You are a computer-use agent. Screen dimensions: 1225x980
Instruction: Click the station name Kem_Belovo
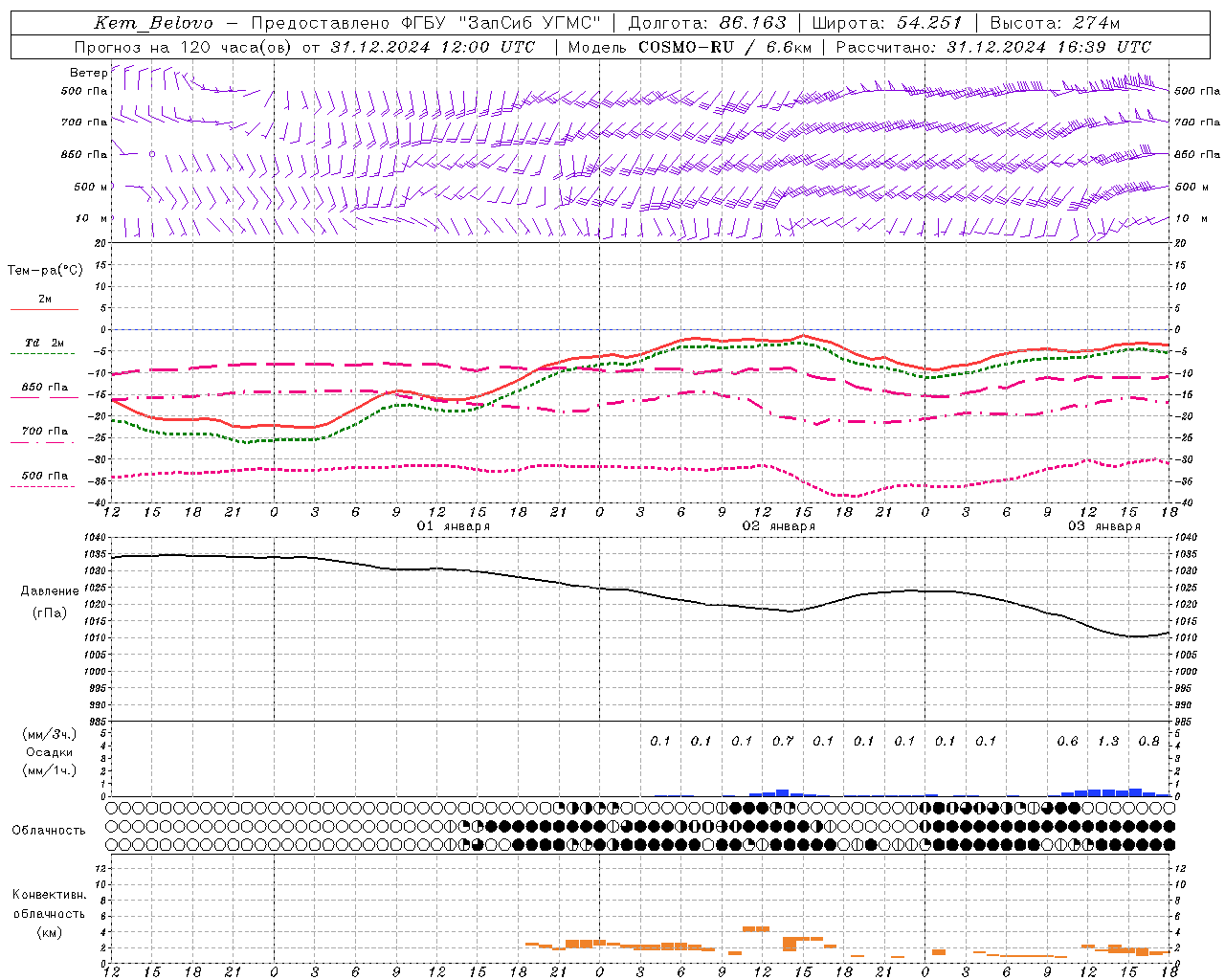coord(153,23)
